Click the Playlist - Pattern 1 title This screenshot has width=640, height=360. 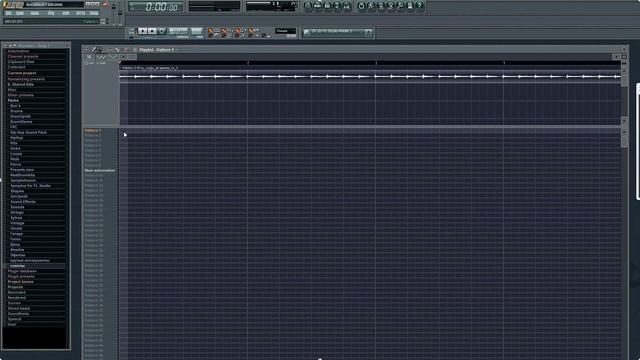pos(157,50)
